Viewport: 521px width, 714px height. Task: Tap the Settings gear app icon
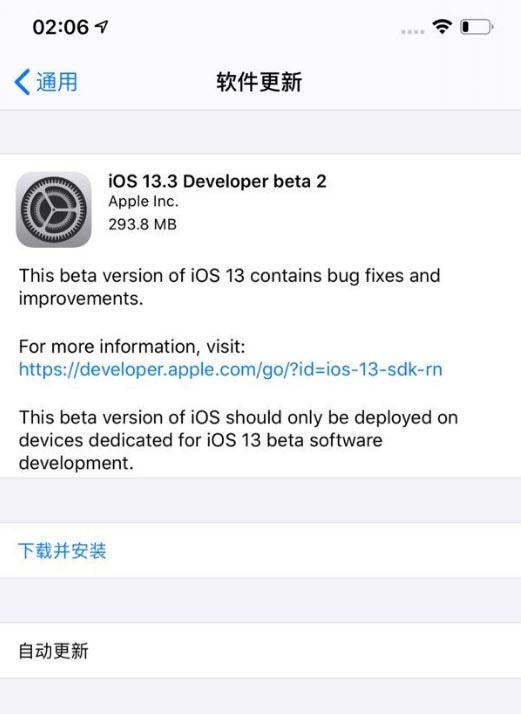(54, 209)
